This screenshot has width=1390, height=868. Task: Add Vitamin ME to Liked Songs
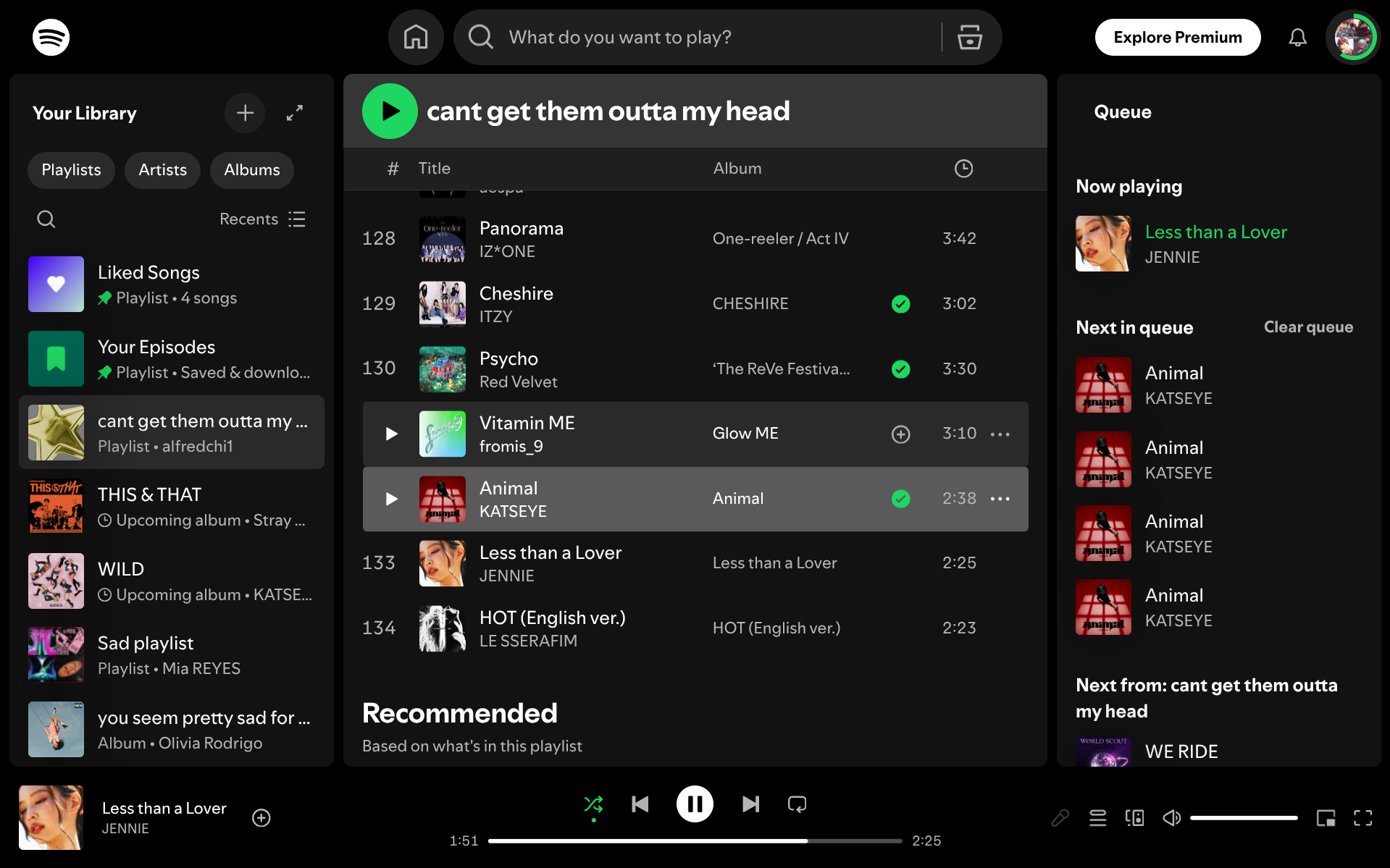tap(900, 434)
